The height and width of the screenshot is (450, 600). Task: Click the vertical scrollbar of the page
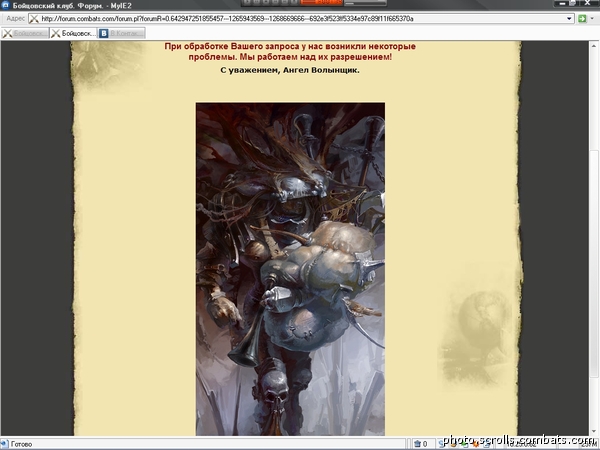click(x=594, y=238)
